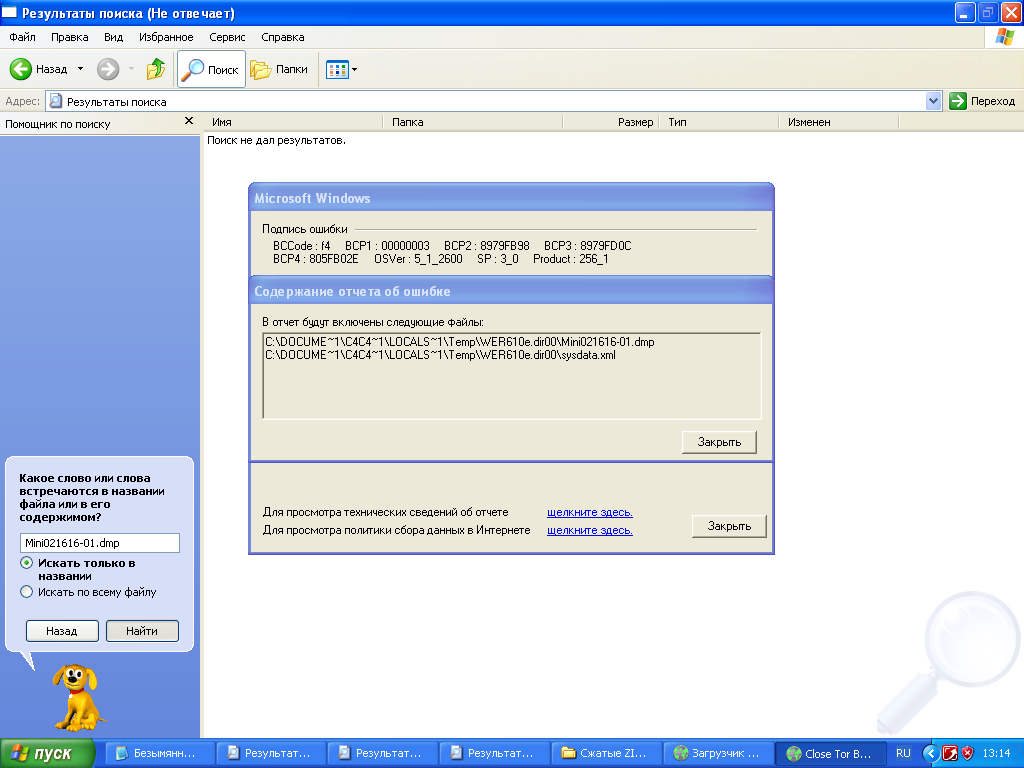Open the Сервис menu
Viewport: 1024px width, 768px height.
227,37
